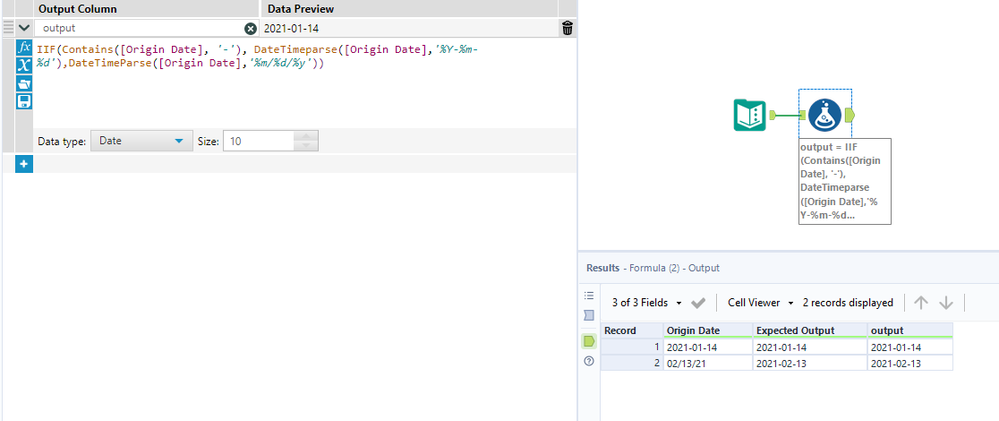Select output cell 2021-02-13 in row 2
This screenshot has height=421, width=999.
point(910,363)
